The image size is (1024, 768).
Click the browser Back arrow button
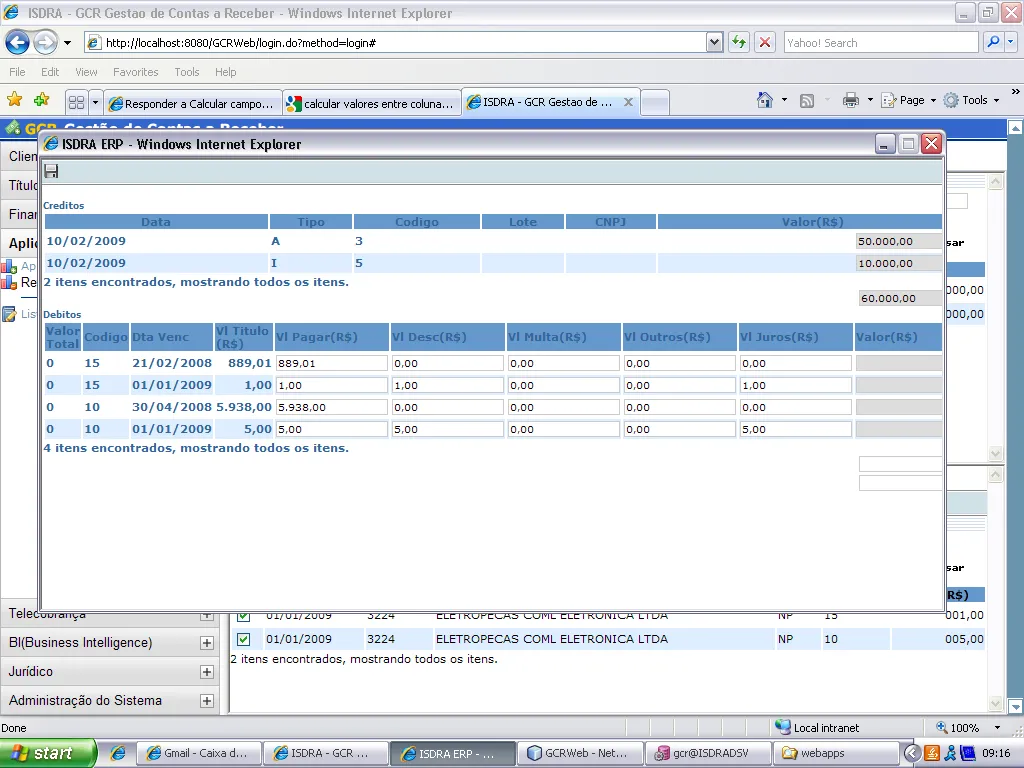18,43
